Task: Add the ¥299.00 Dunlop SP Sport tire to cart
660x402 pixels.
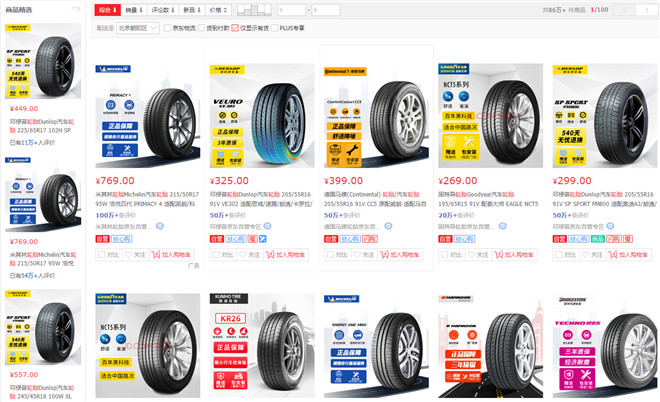Action: point(628,255)
